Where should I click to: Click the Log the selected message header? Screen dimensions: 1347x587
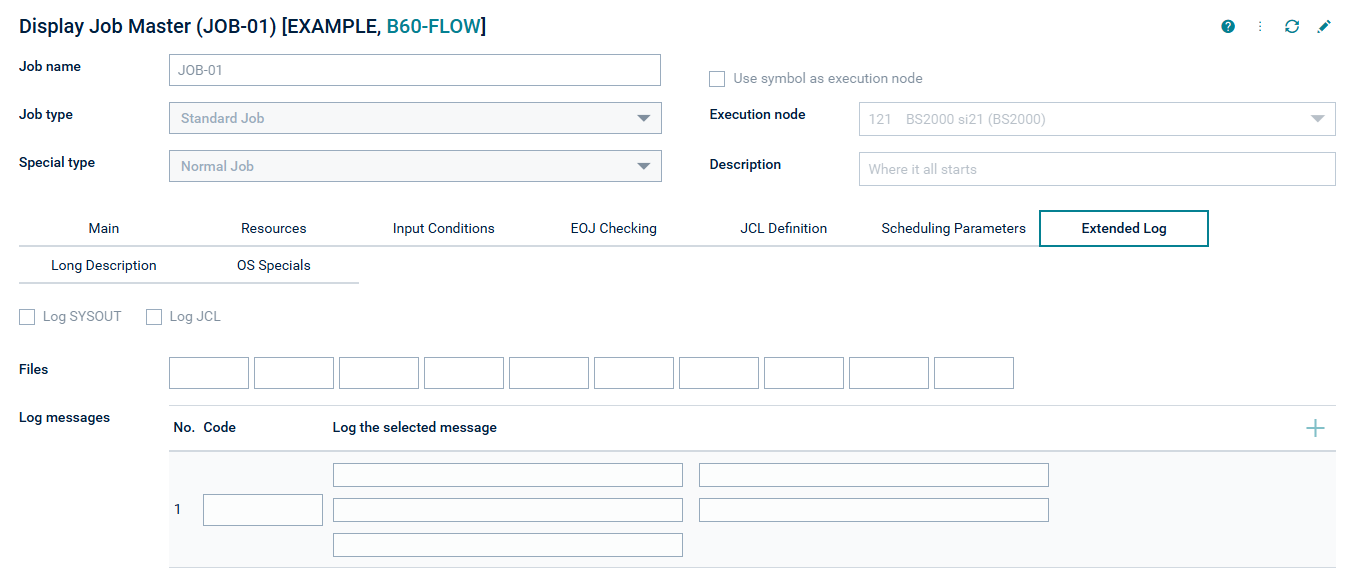pos(415,427)
